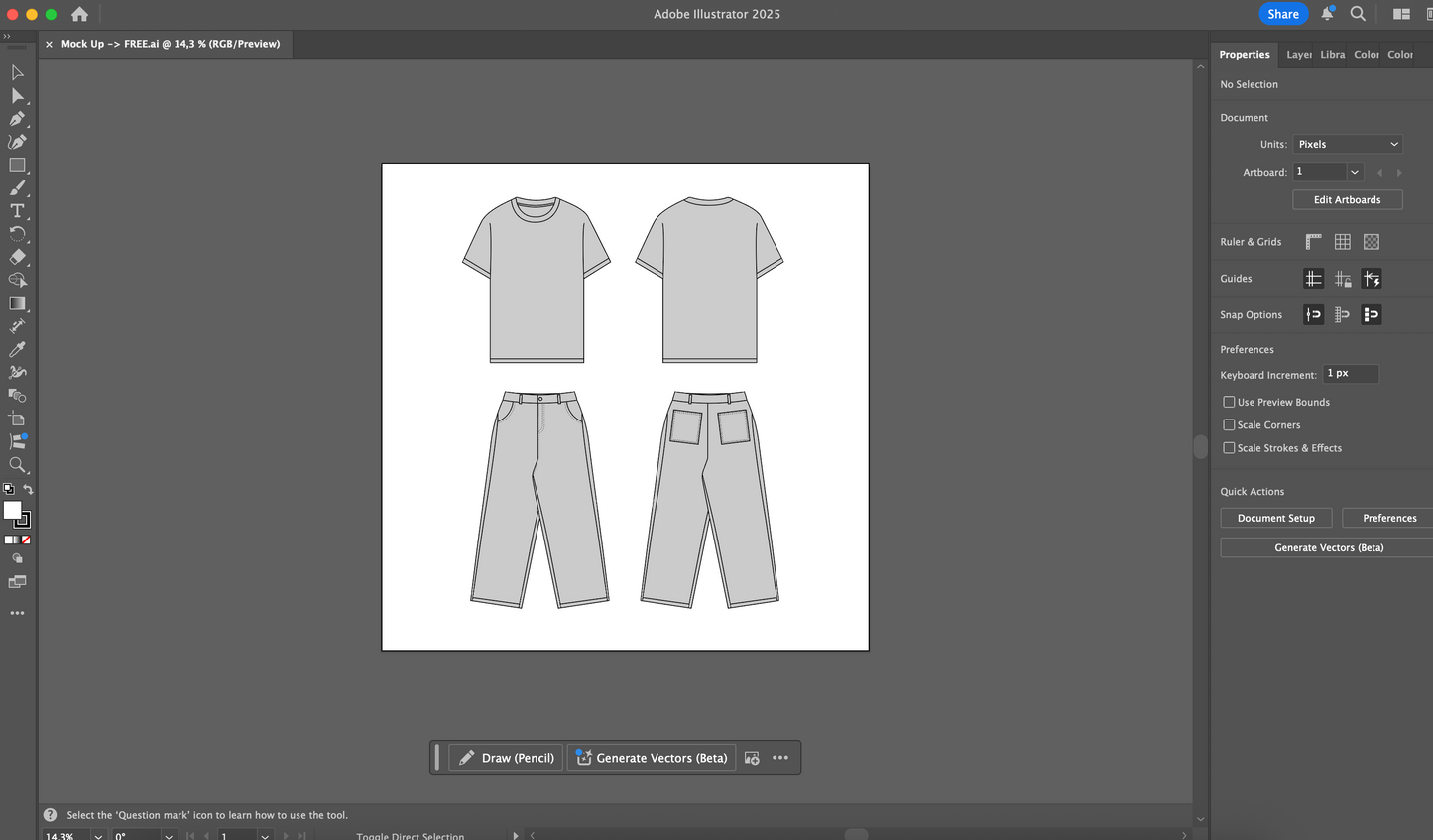The width and height of the screenshot is (1433, 840).
Task: Open the Rulers & Grids ruler icon
Action: 1313,241
